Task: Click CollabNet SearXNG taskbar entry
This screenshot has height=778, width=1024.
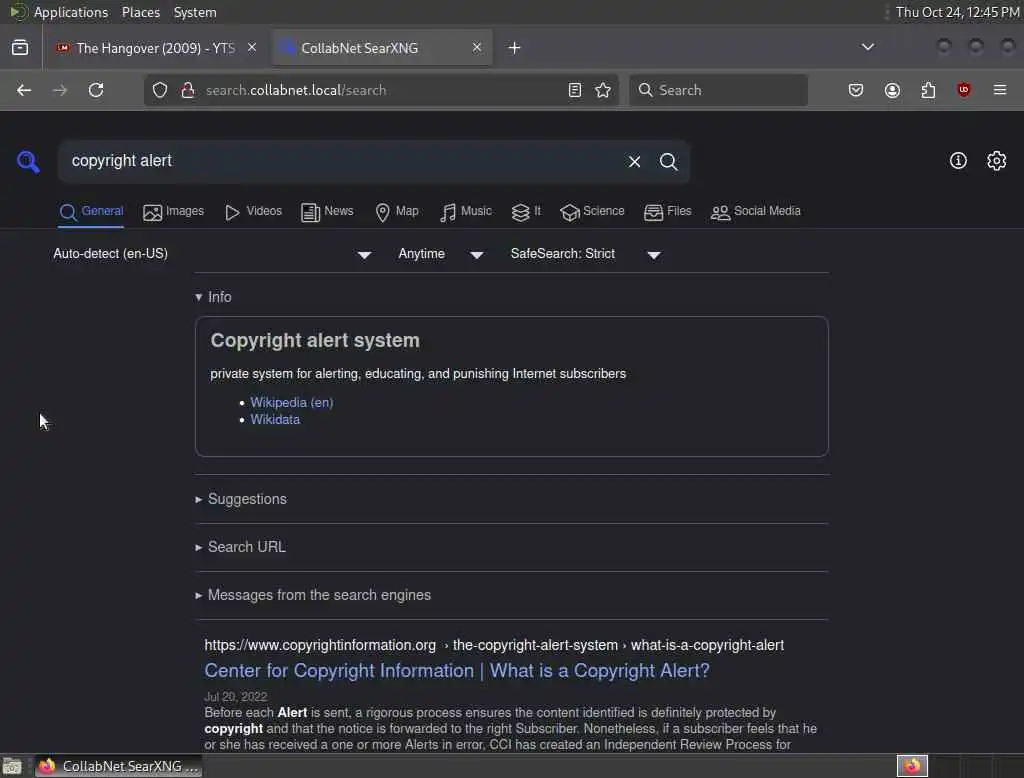Action: (118, 766)
